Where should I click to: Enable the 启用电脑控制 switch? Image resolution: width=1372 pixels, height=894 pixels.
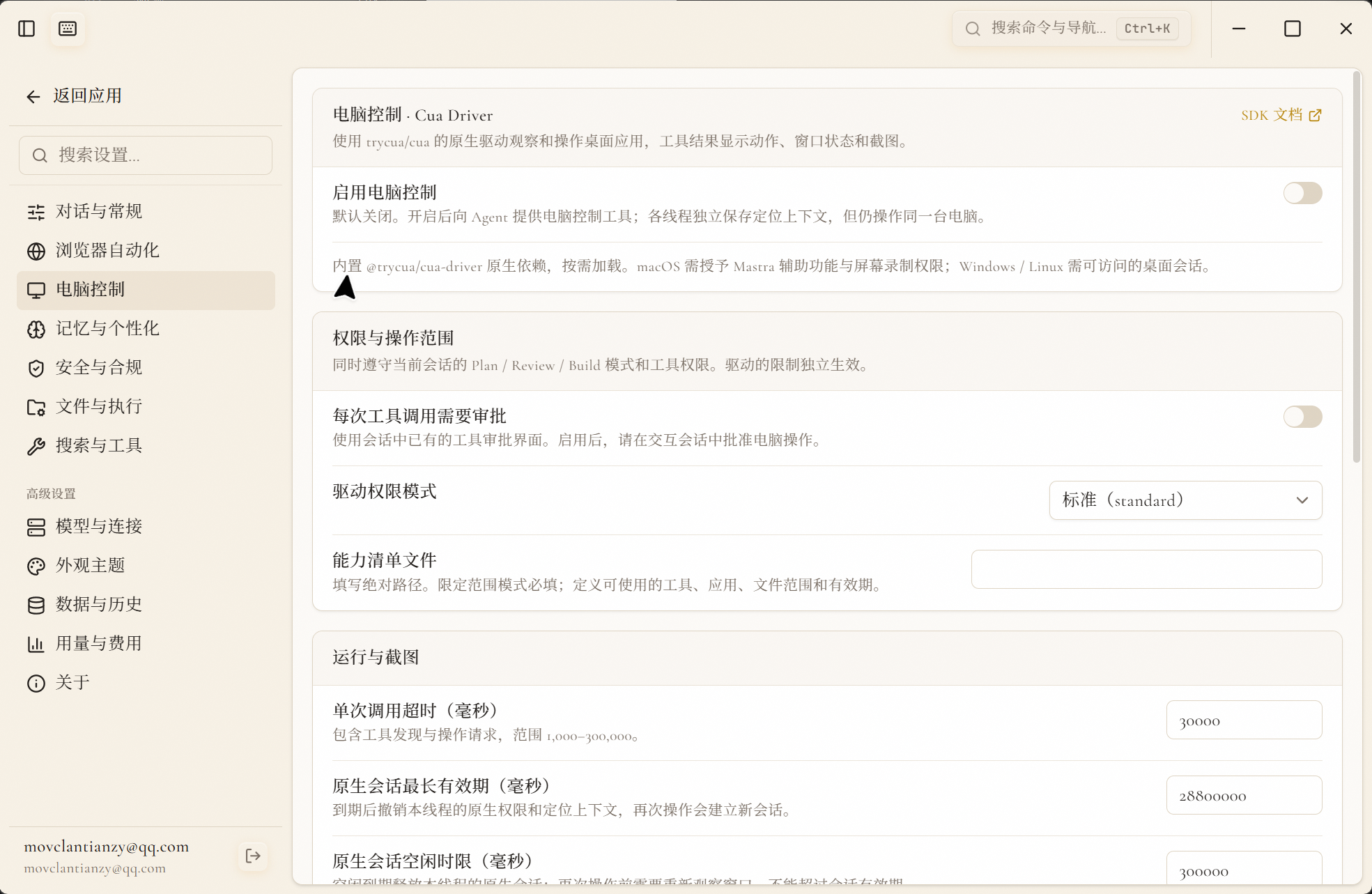pyautogui.click(x=1302, y=193)
